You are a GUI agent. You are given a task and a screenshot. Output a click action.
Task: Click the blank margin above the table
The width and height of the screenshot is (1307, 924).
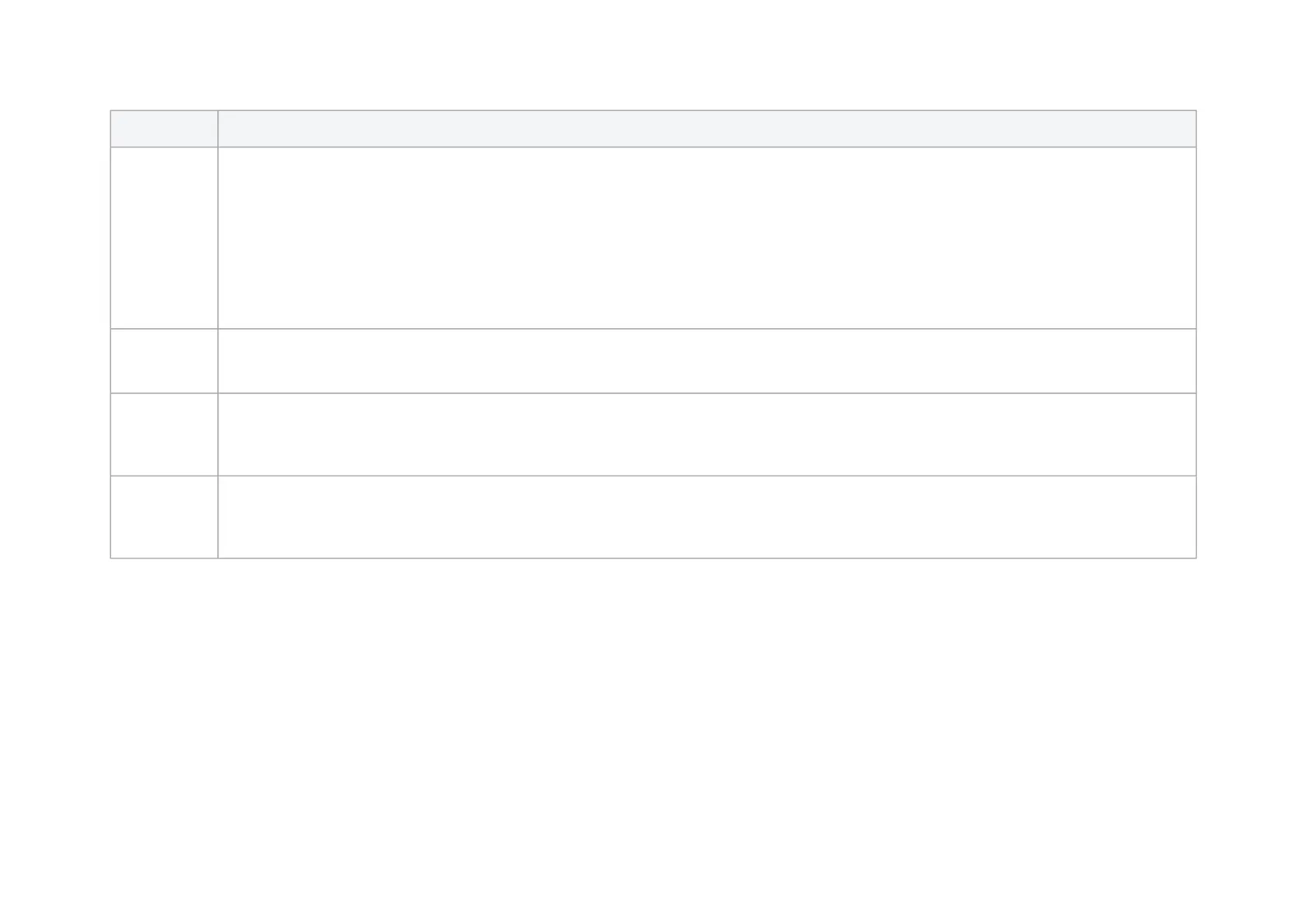[653, 54]
